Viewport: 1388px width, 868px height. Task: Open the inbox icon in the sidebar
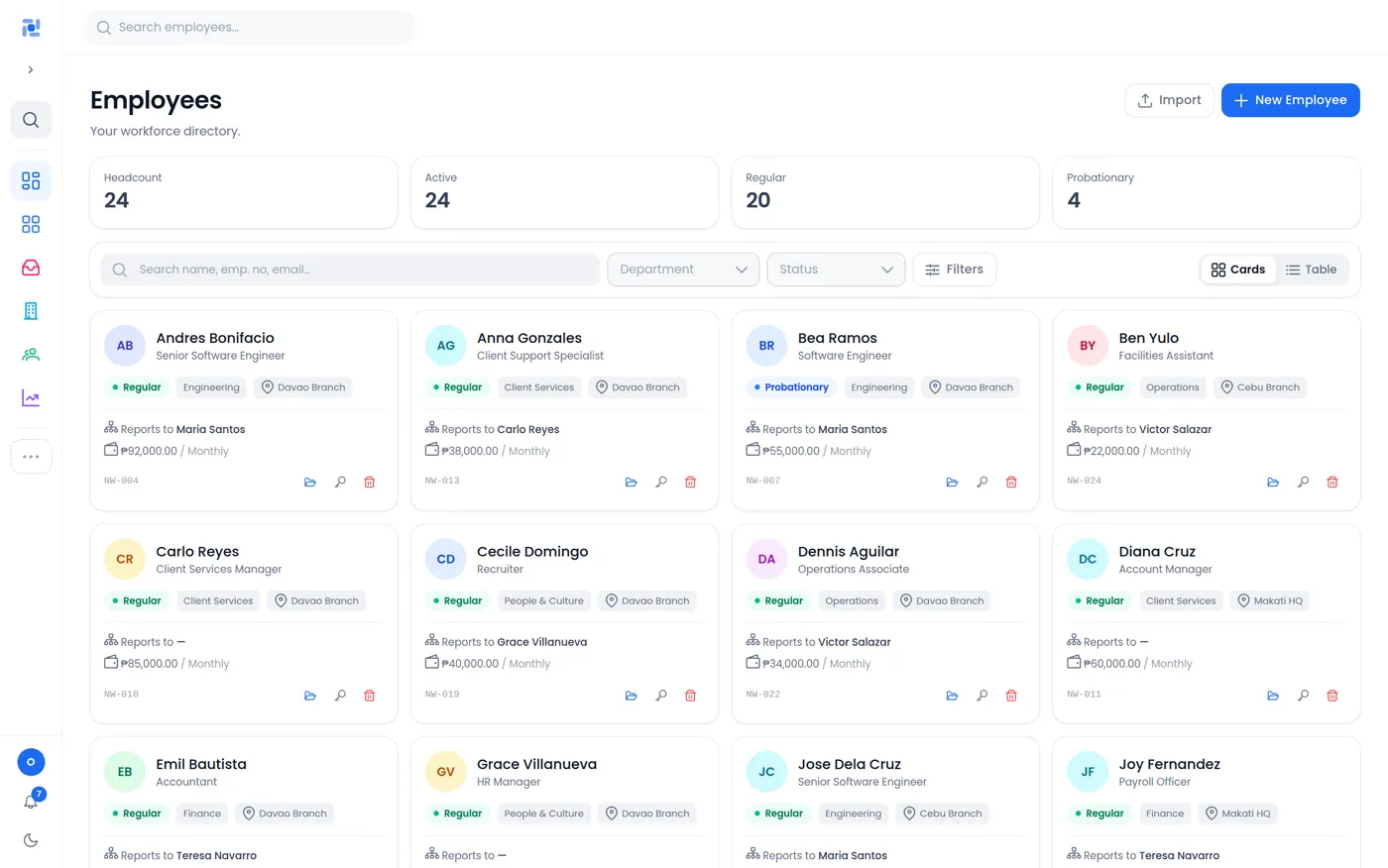point(31,268)
